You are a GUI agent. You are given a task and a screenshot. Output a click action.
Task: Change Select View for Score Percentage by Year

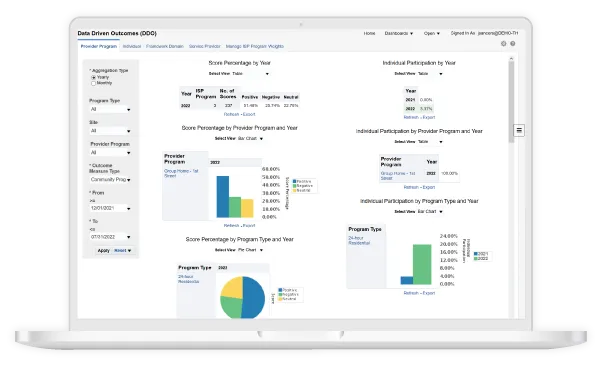pos(250,73)
